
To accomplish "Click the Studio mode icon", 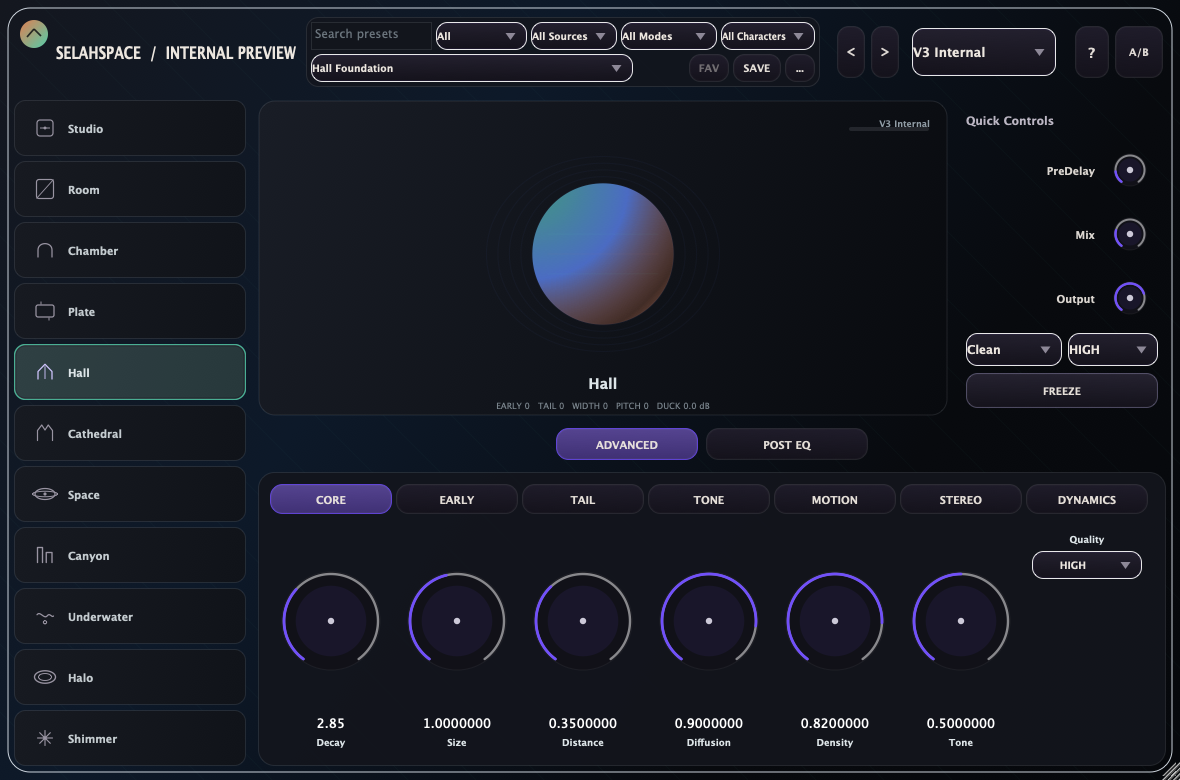I will pos(45,129).
